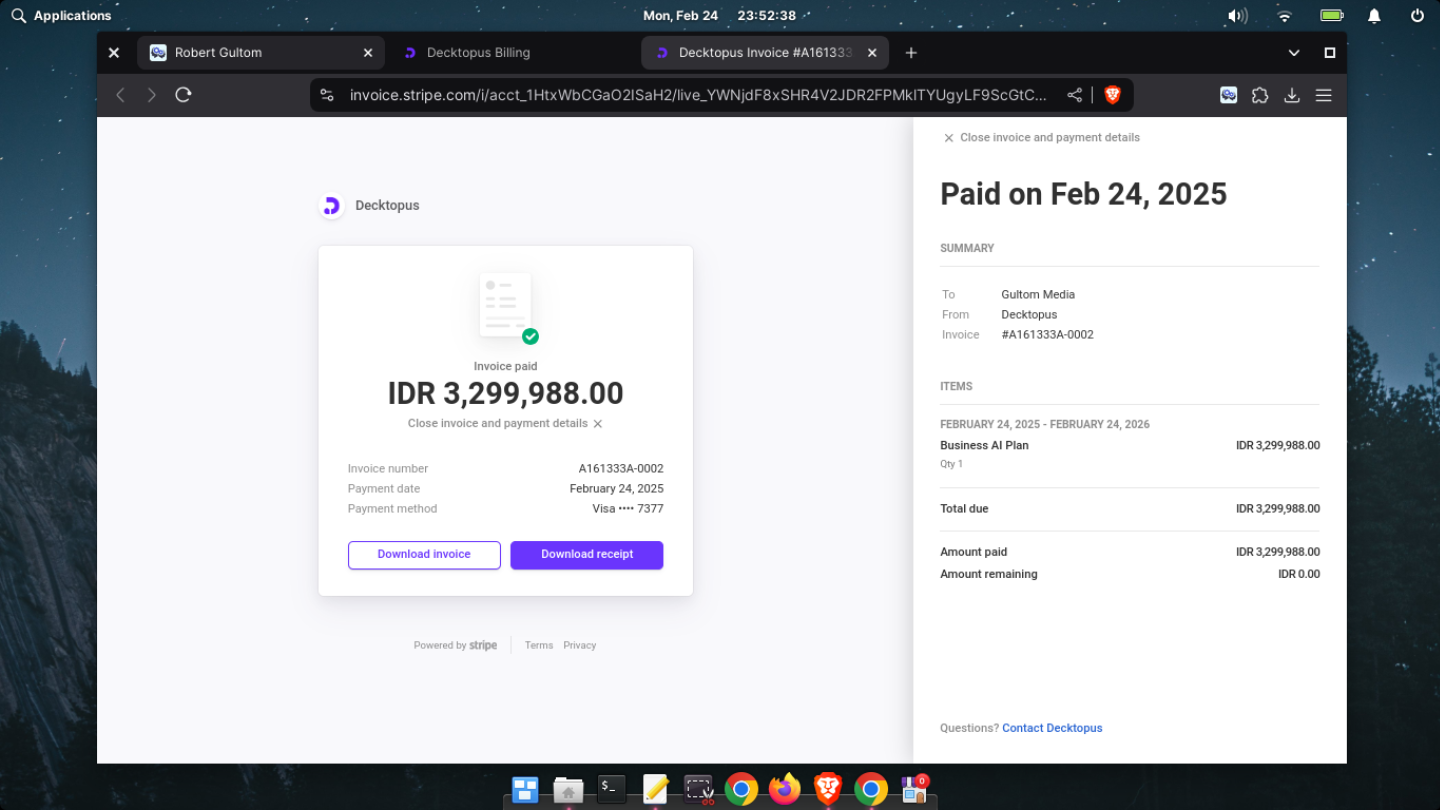The width and height of the screenshot is (1440, 810).
Task: Open the browser downloads icon
Action: [1292, 95]
